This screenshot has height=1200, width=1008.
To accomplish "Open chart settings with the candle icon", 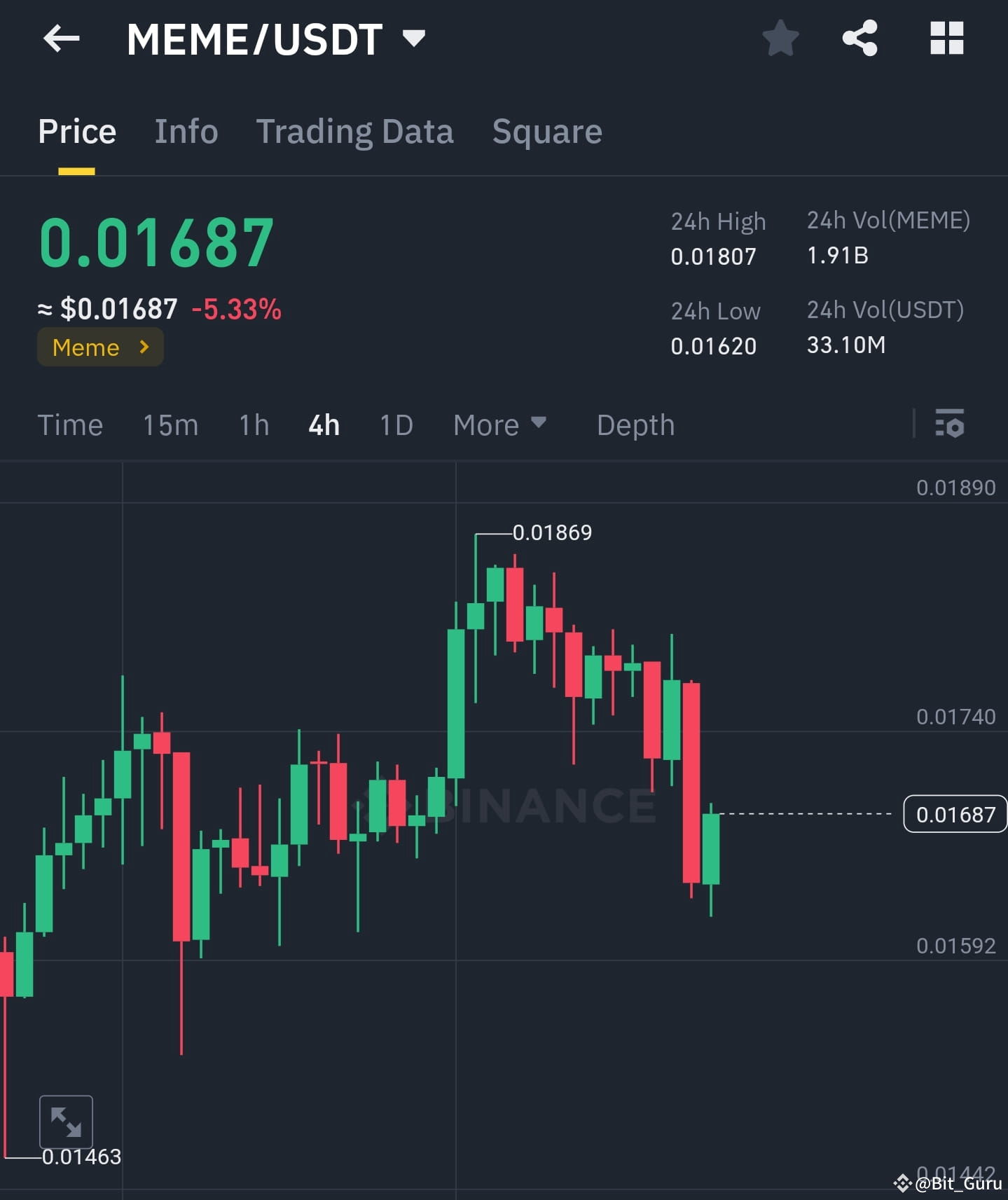I will [951, 425].
